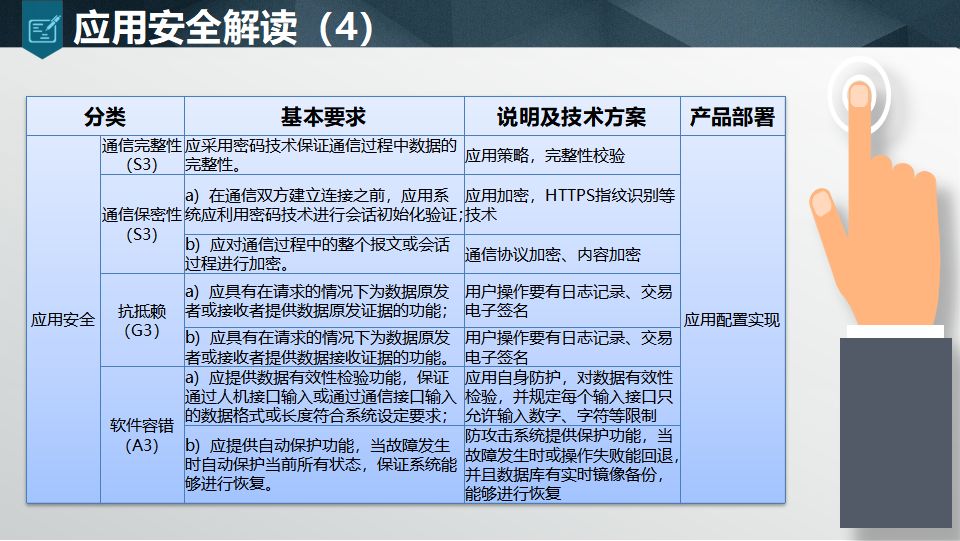Click the requirement about 数据接收证据的功能
960x541 pixels.
[x=324, y=347]
